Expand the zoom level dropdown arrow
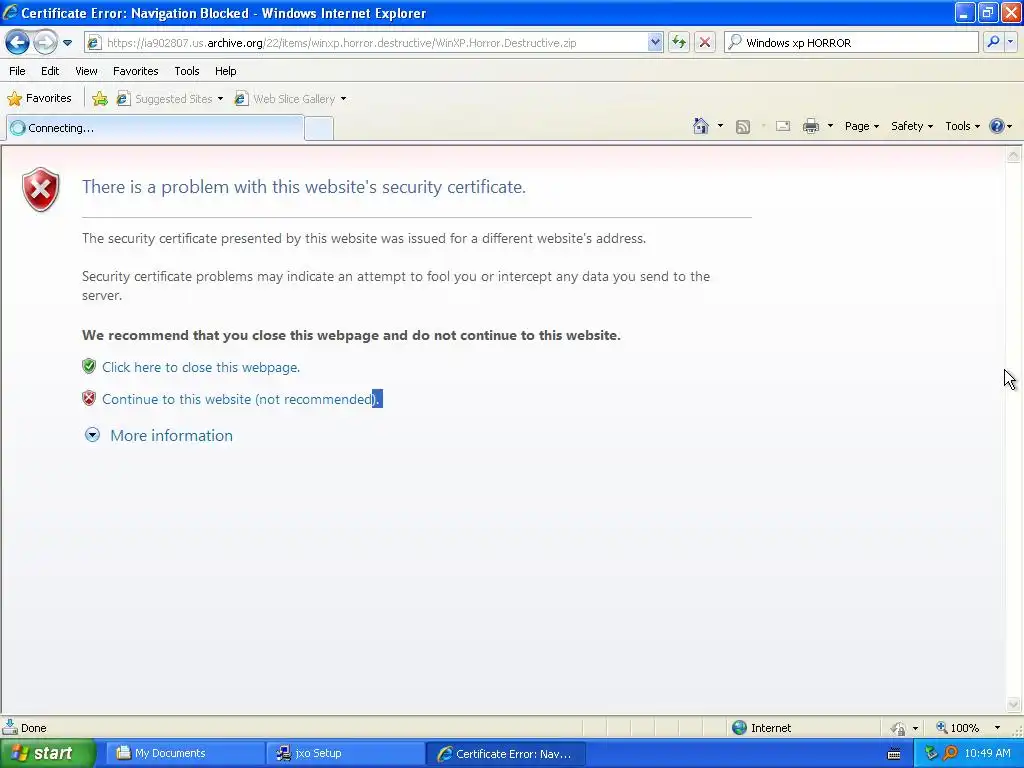The width and height of the screenshot is (1024, 768). pos(997,728)
